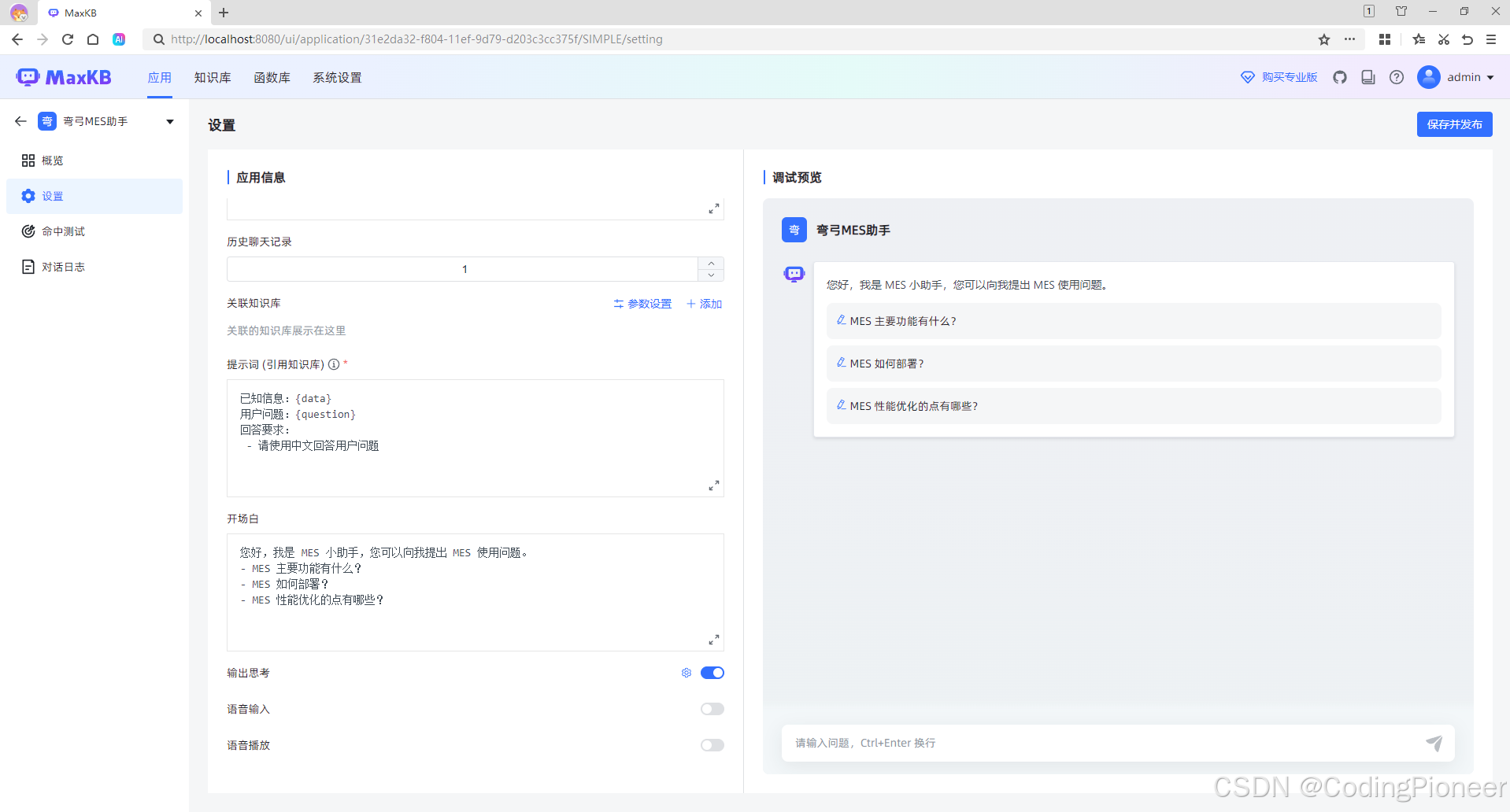Click the 购买专业版 link
This screenshot has height=812, width=1510.
click(1279, 77)
